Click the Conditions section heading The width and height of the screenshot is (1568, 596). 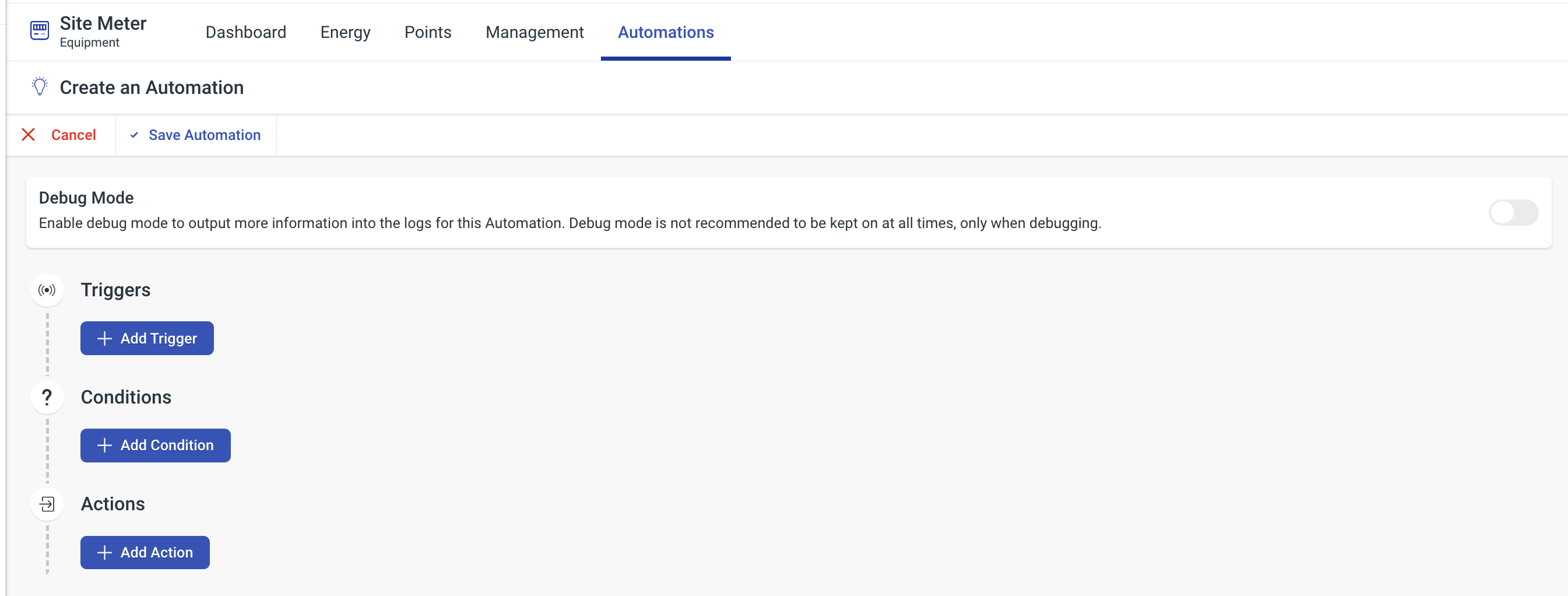tap(126, 397)
